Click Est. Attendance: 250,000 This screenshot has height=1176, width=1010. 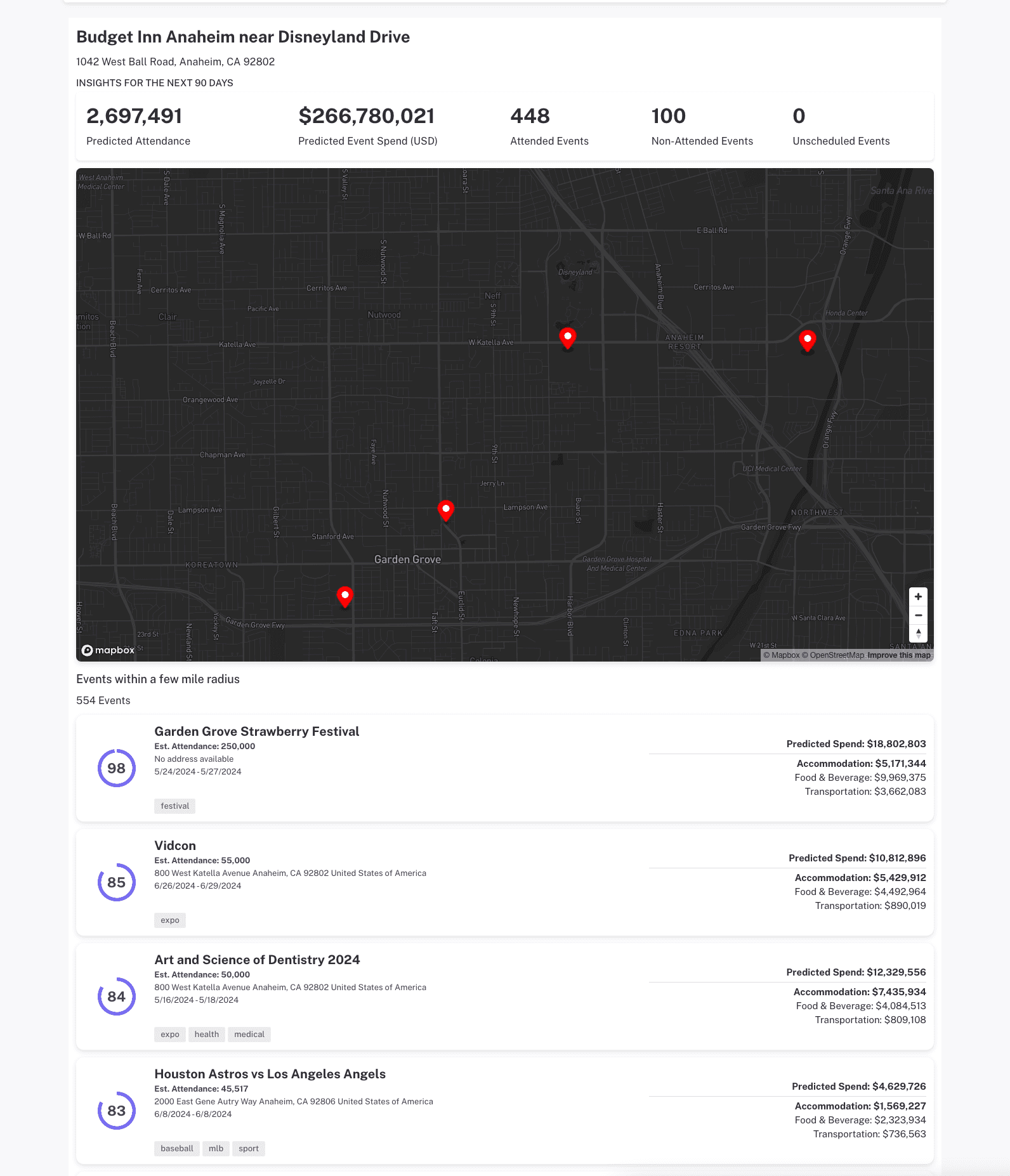click(x=205, y=747)
